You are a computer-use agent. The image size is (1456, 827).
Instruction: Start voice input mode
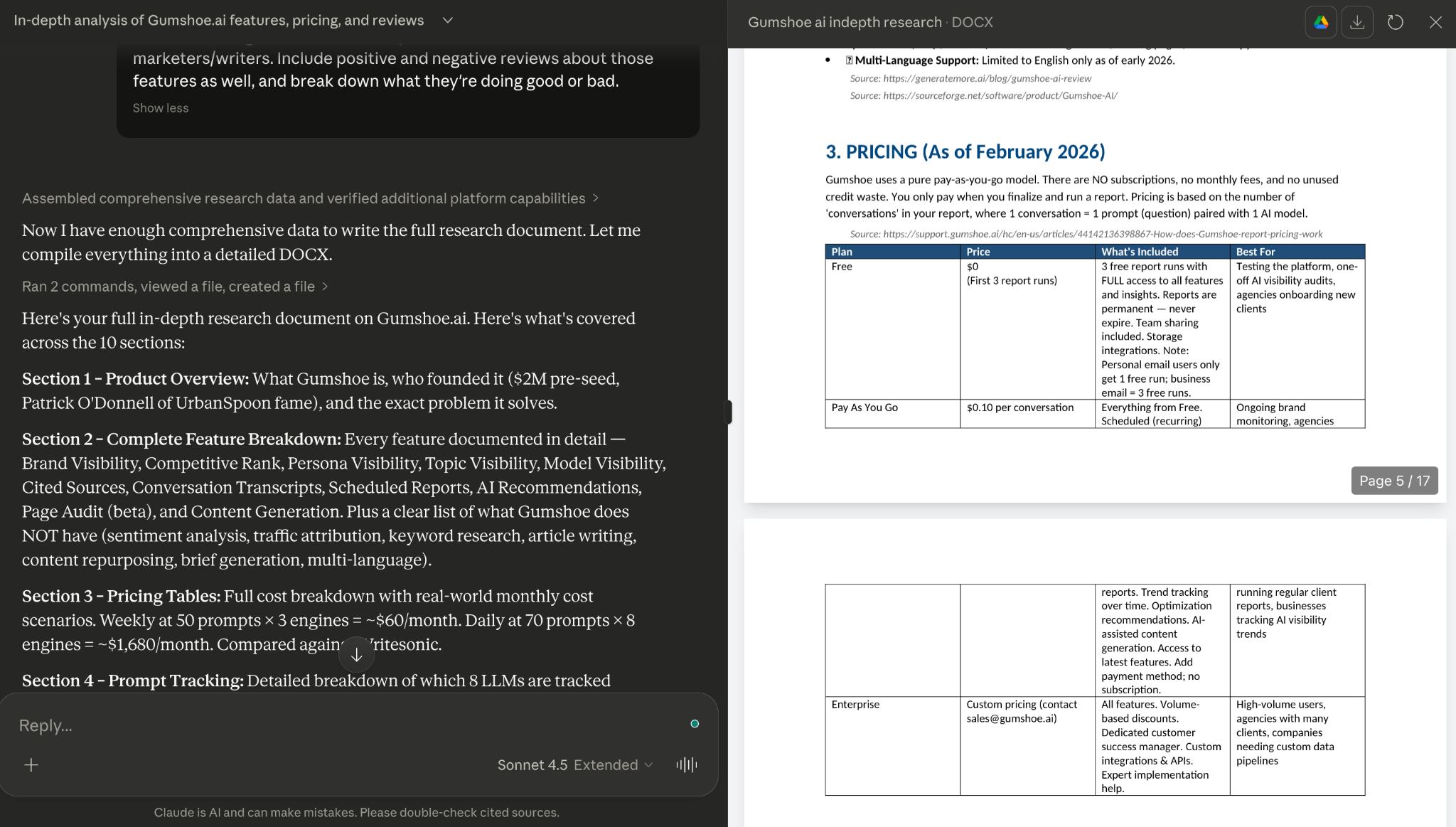click(687, 765)
